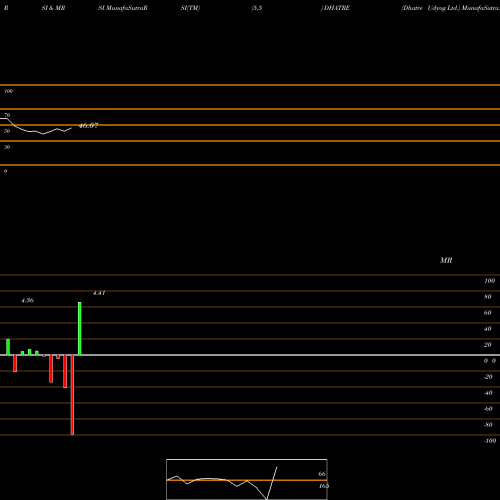Click the 165 label in mini chart
This screenshot has height=500, width=500.
coord(324,486)
